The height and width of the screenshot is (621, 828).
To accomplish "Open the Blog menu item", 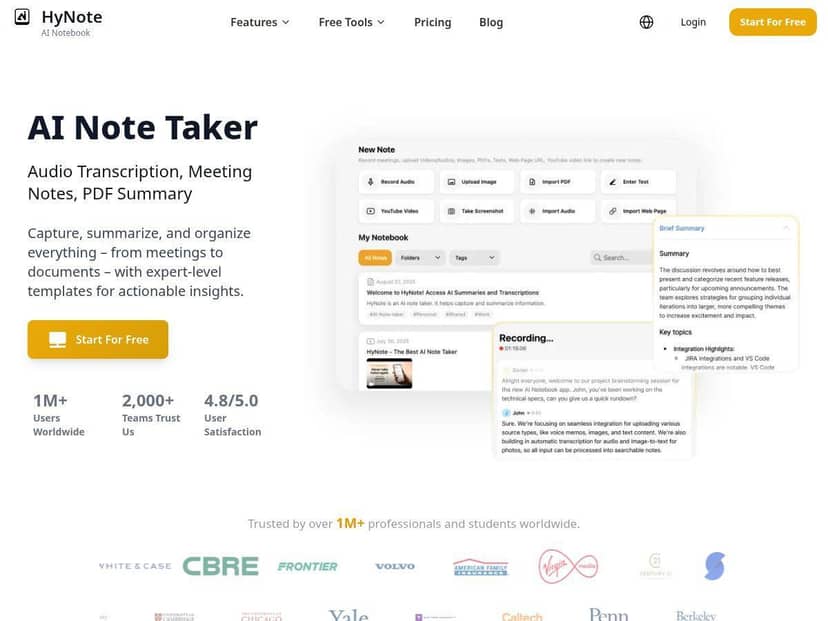I will click(491, 22).
